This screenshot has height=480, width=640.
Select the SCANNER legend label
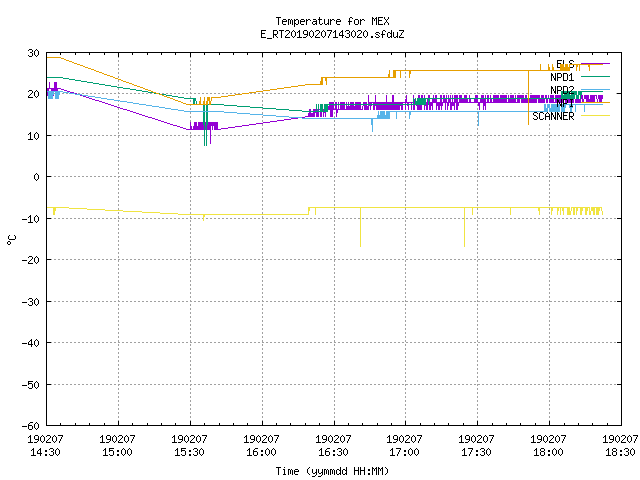tap(553, 116)
